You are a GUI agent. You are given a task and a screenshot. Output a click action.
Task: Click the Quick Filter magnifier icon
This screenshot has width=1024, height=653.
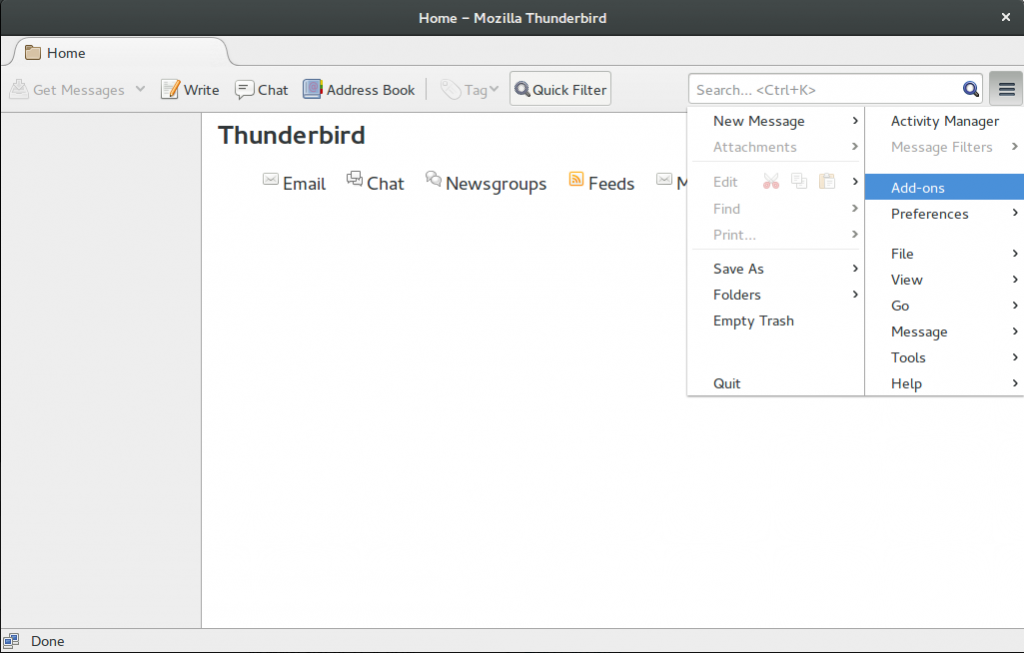point(522,89)
